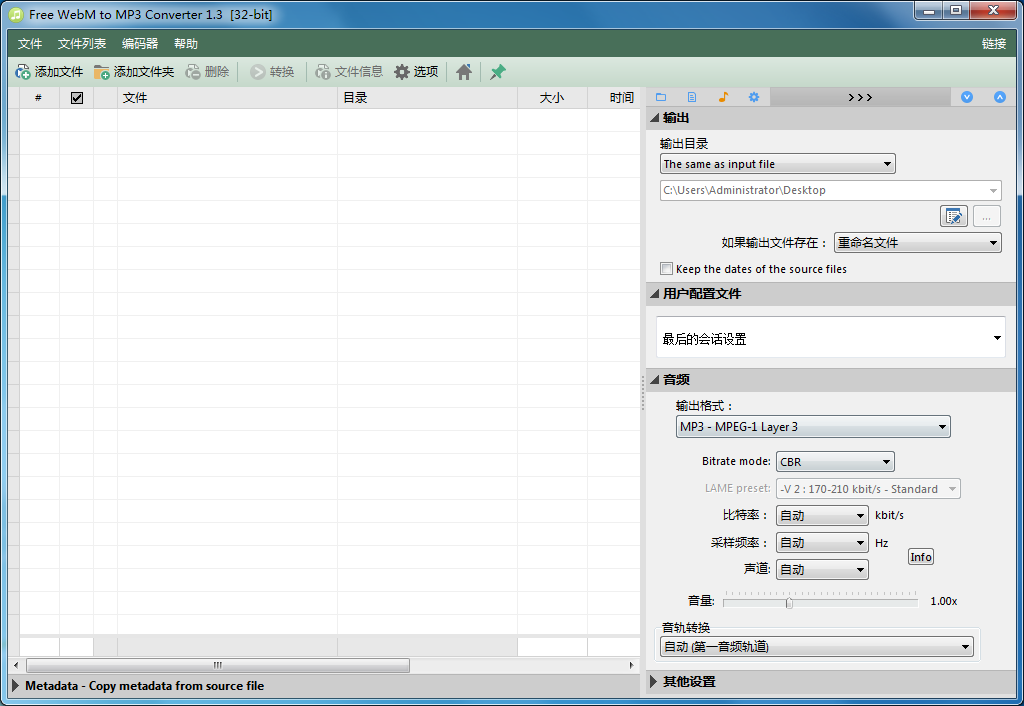Click the 目录 column header
Image resolution: width=1024 pixels, height=706 pixels.
(x=427, y=98)
